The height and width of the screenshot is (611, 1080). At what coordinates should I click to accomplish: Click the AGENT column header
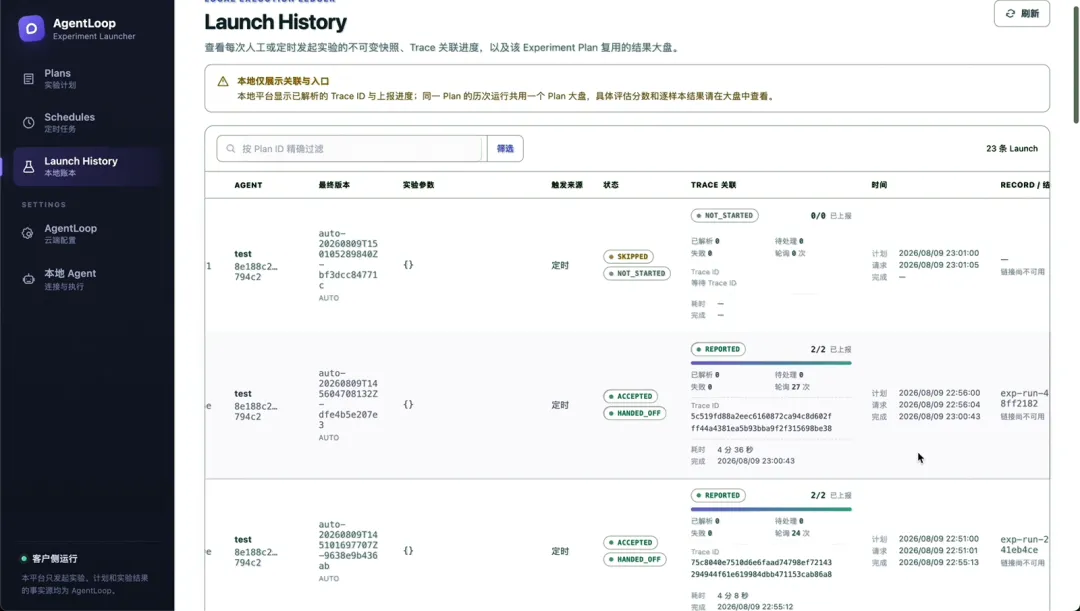248,185
